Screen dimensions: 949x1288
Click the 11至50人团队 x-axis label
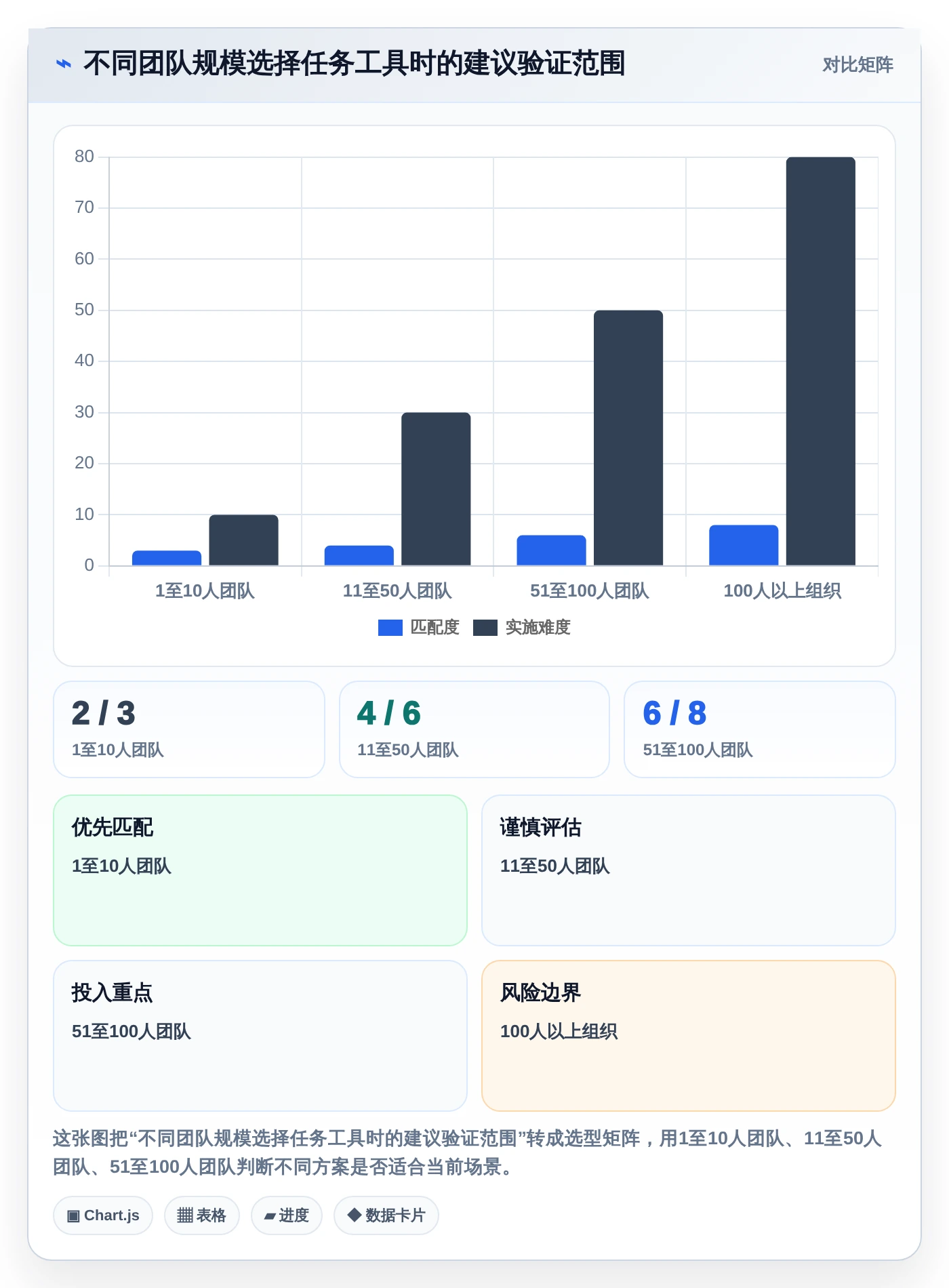397,591
